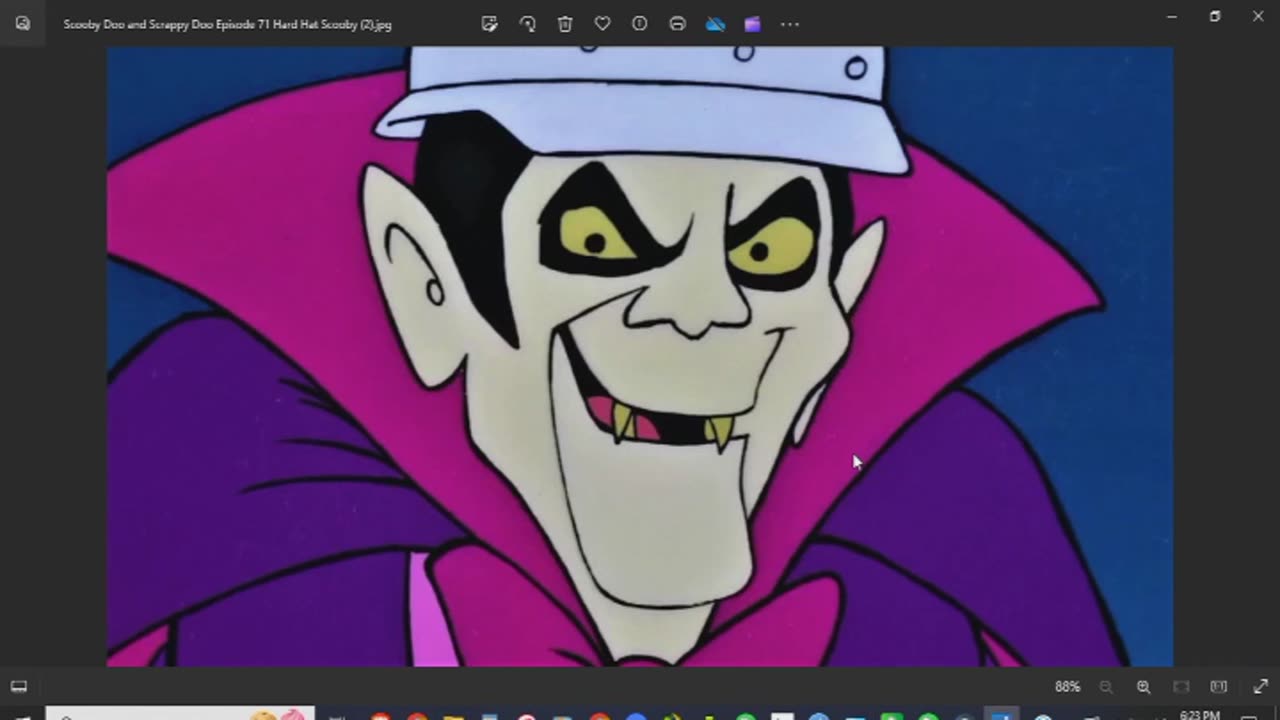Toggle the filmstrip icon at the bottom left
Image resolution: width=1280 pixels, height=720 pixels.
tap(18, 687)
